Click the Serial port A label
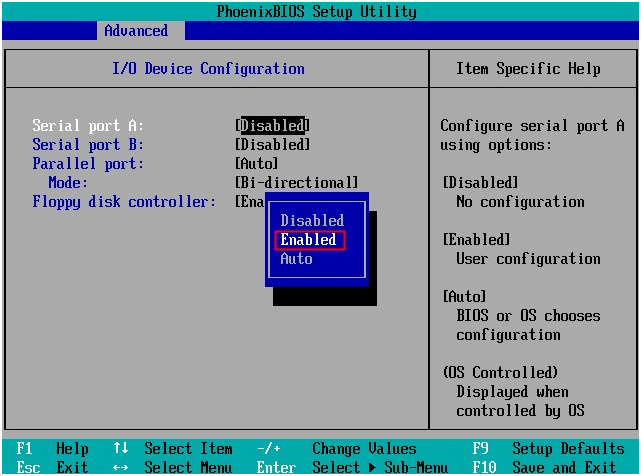Image resolution: width=641 pixels, height=476 pixels. click(x=88, y=126)
